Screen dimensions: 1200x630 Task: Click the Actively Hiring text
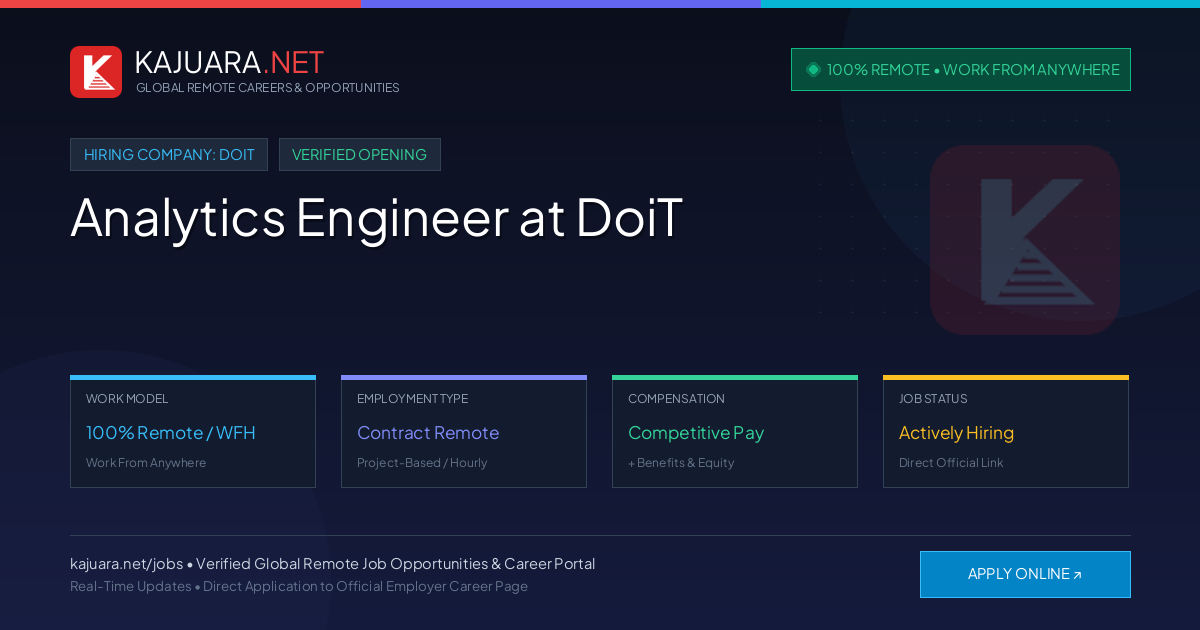[x=956, y=433]
